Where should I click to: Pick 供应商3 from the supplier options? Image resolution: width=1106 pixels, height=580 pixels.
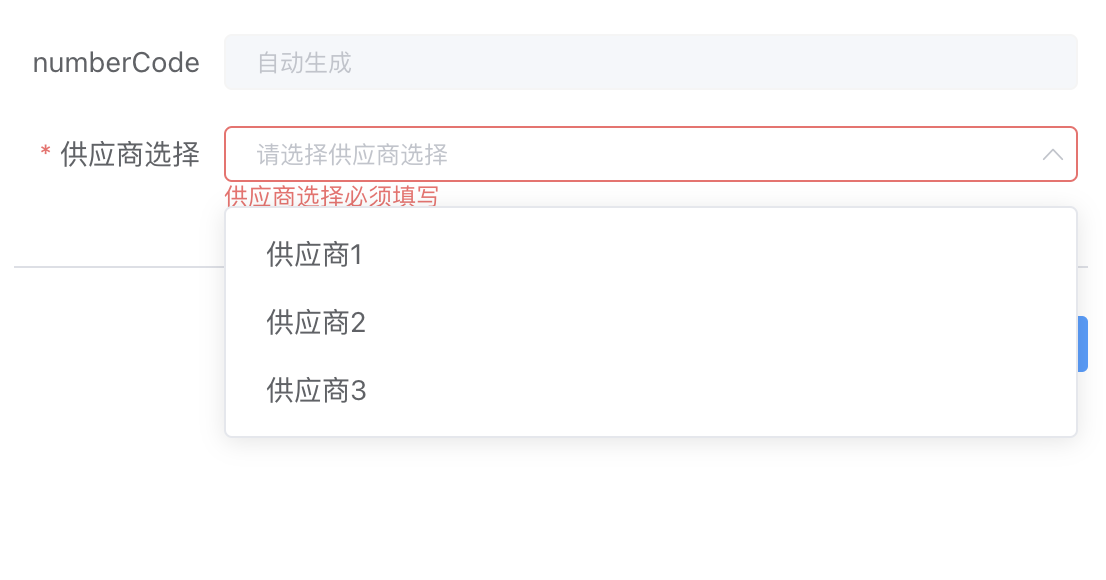pos(316,390)
